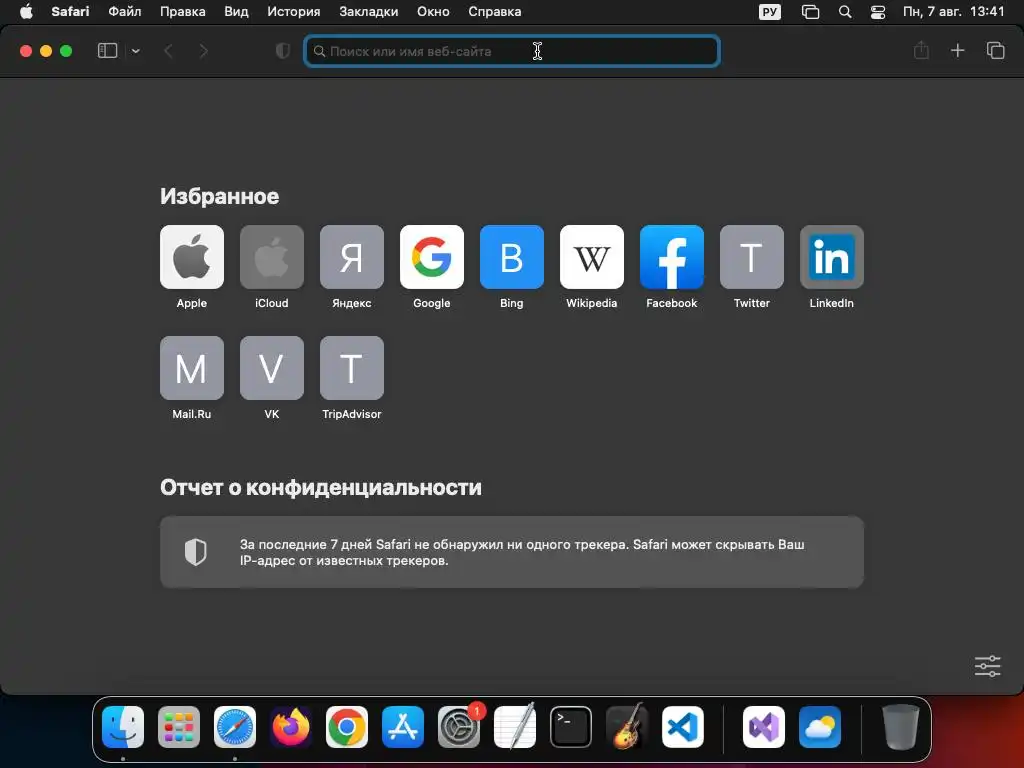Go forward with the forward arrow
The height and width of the screenshot is (768, 1024).
click(203, 50)
